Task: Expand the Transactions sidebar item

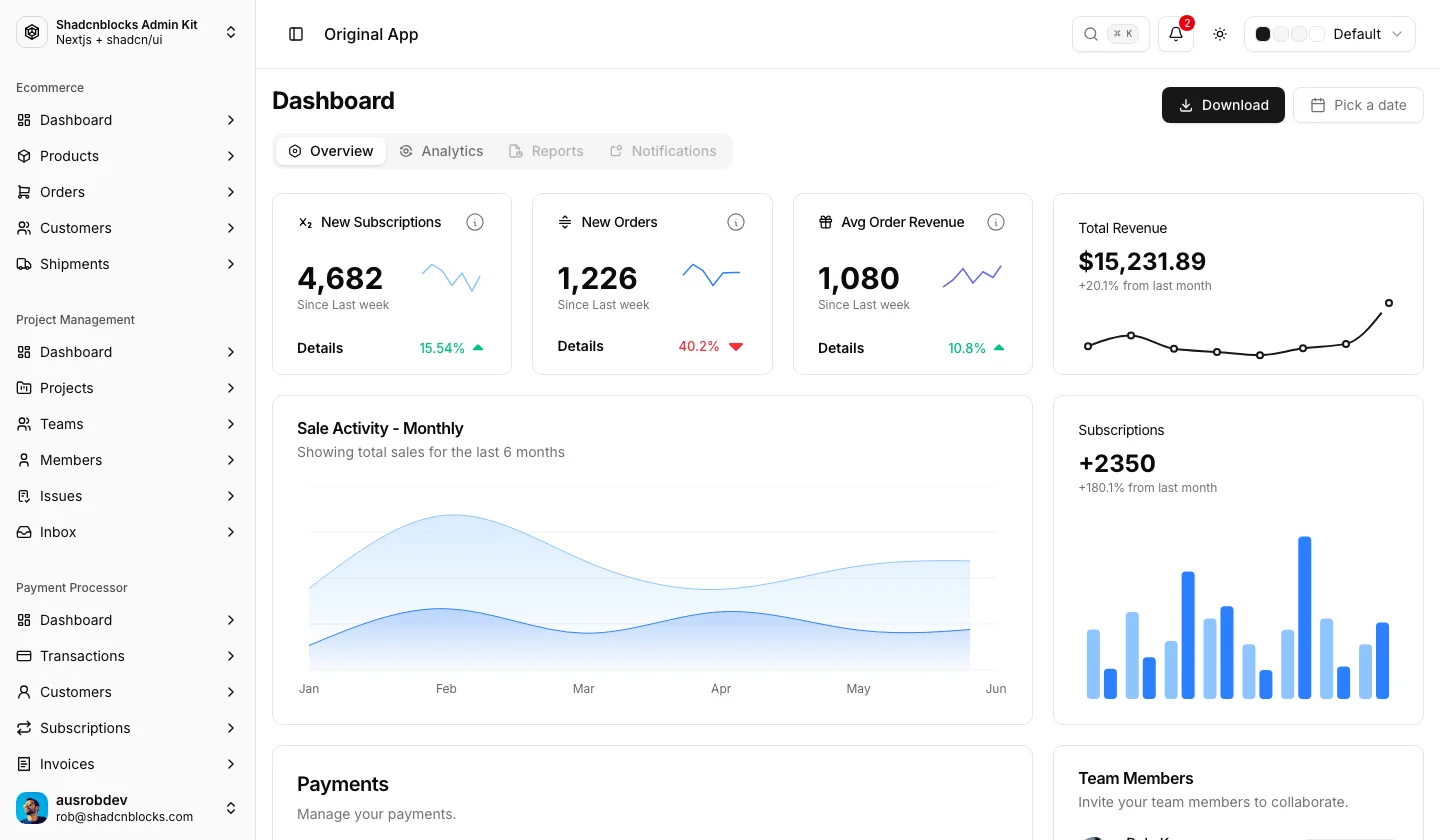Action: pyautogui.click(x=128, y=656)
